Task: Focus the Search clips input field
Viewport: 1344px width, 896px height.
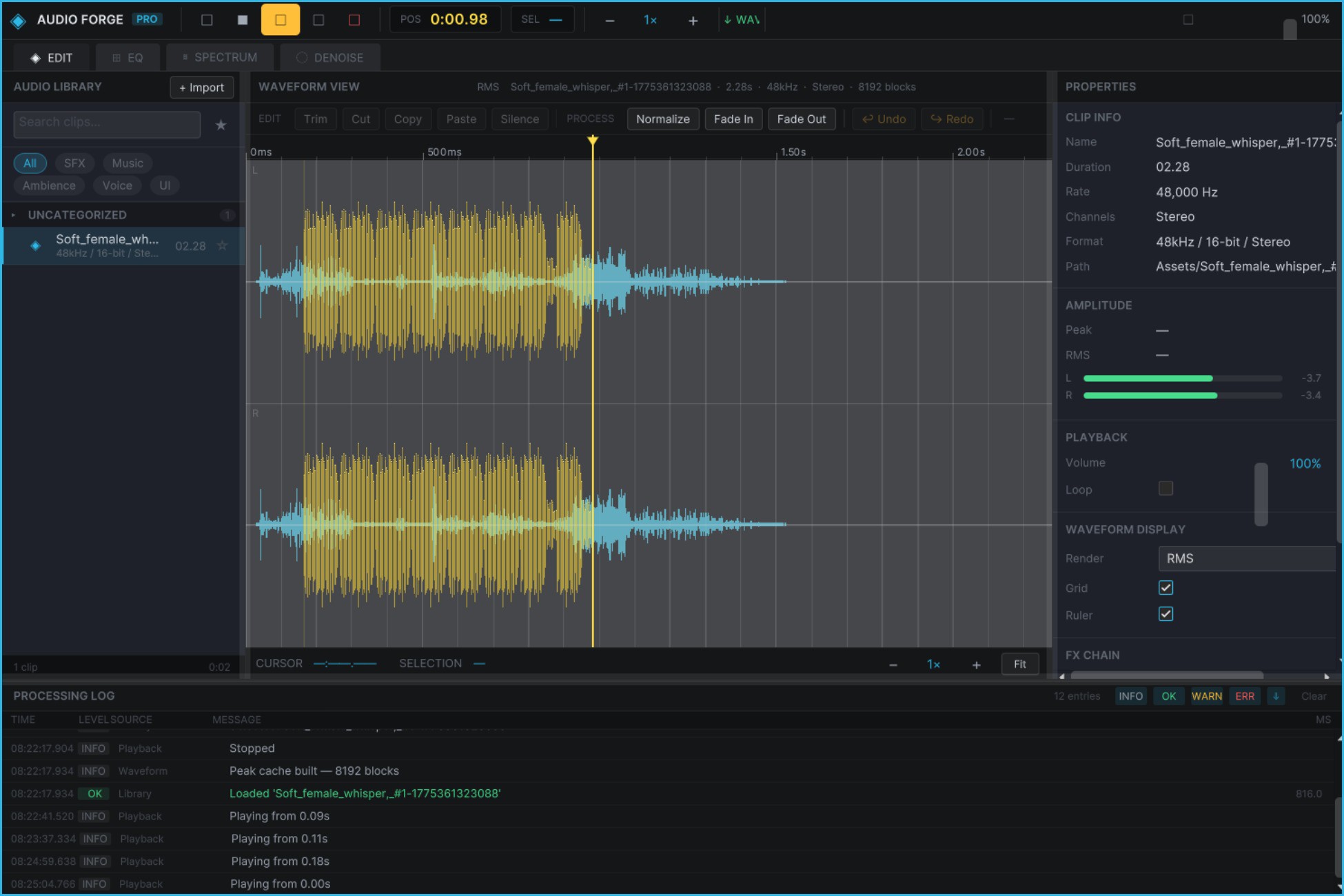Action: [x=107, y=125]
